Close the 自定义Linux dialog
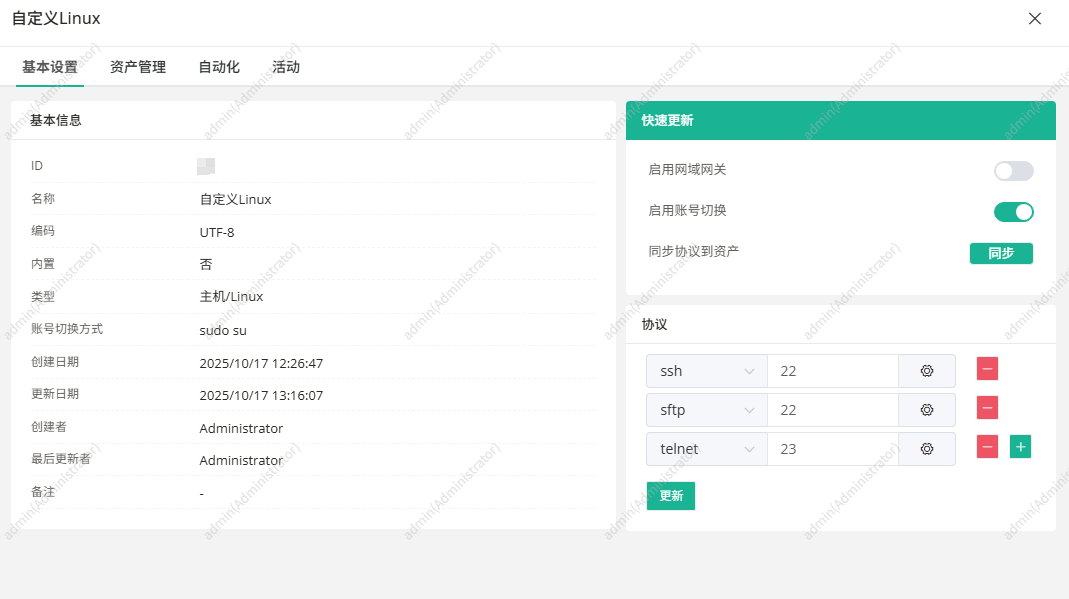This screenshot has width=1069, height=599. pos(1035,19)
